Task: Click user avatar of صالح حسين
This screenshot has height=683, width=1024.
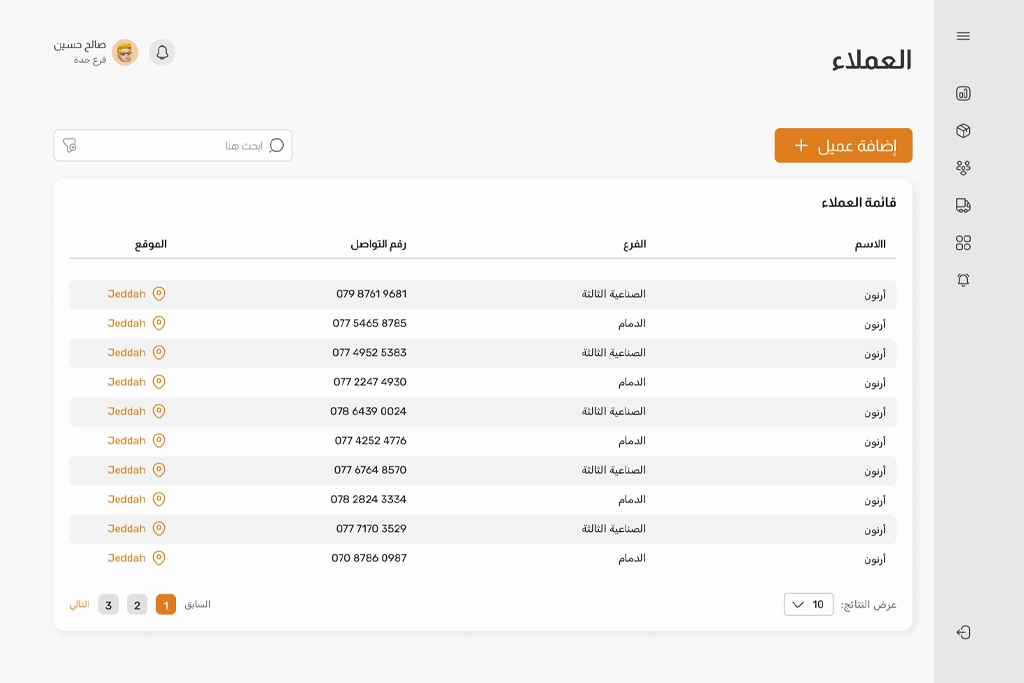Action: (125, 53)
